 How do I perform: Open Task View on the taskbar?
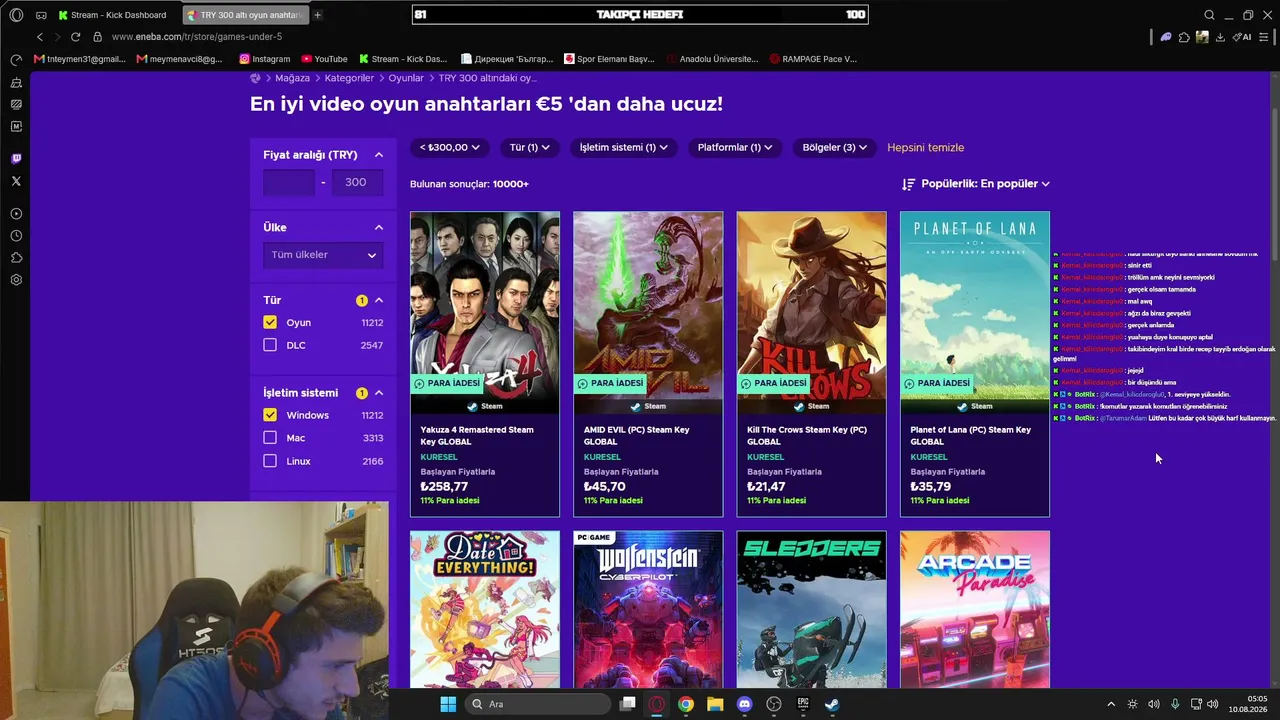(627, 704)
